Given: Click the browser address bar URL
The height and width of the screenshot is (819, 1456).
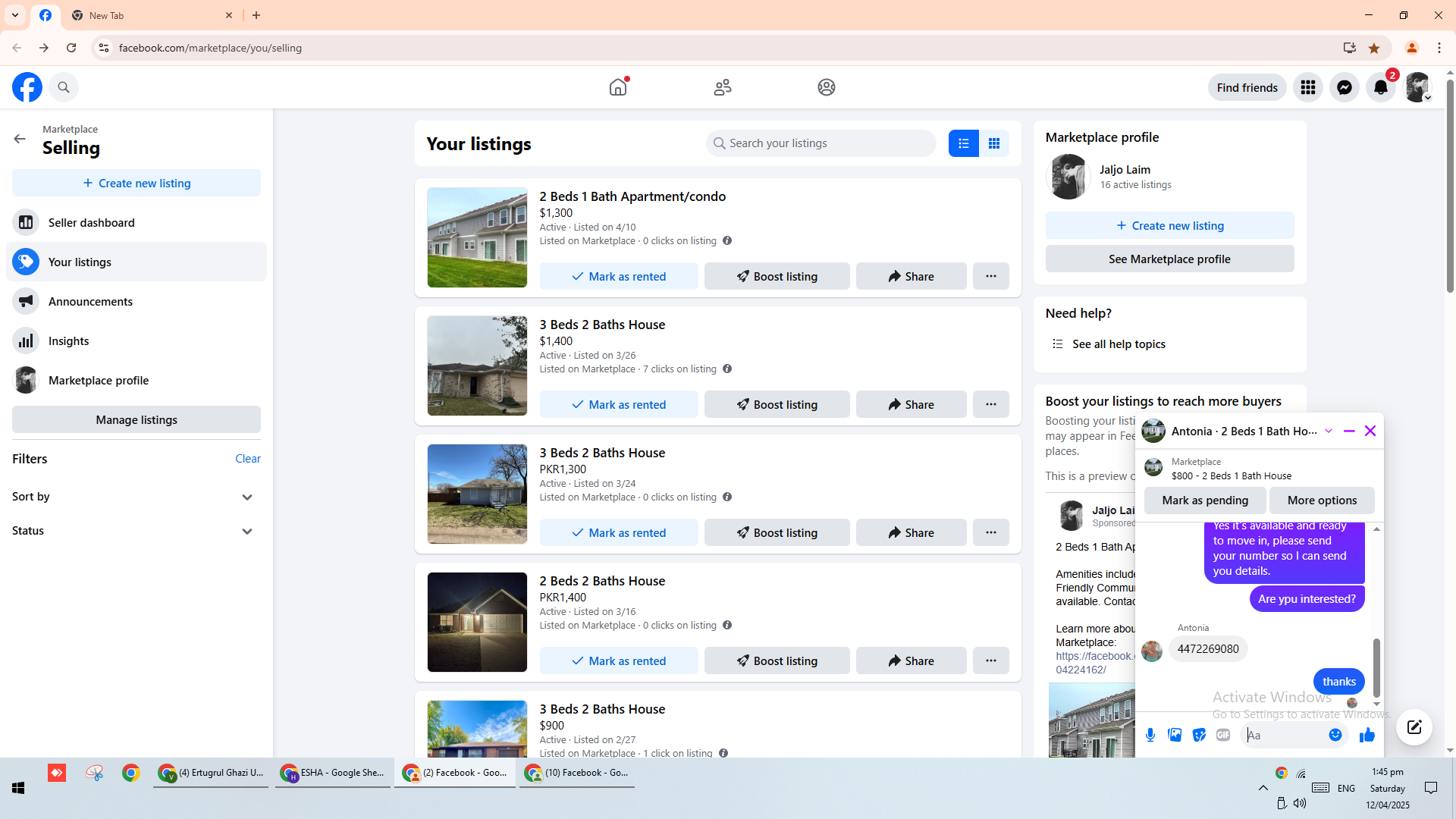Looking at the screenshot, I should coord(210,48).
